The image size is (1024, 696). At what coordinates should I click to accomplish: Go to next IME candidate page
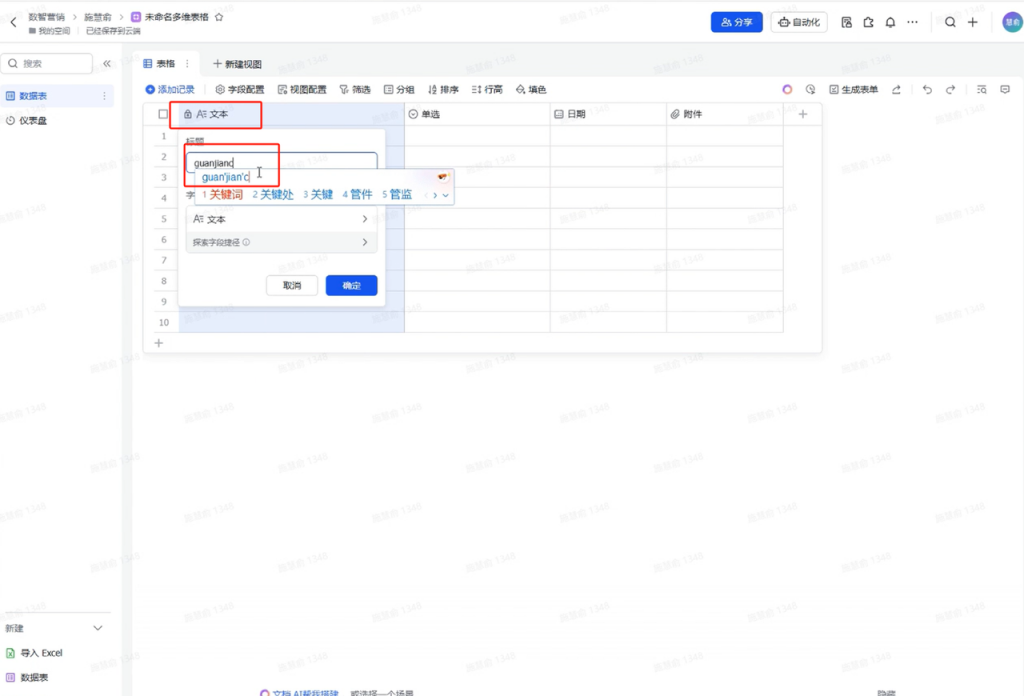click(435, 195)
